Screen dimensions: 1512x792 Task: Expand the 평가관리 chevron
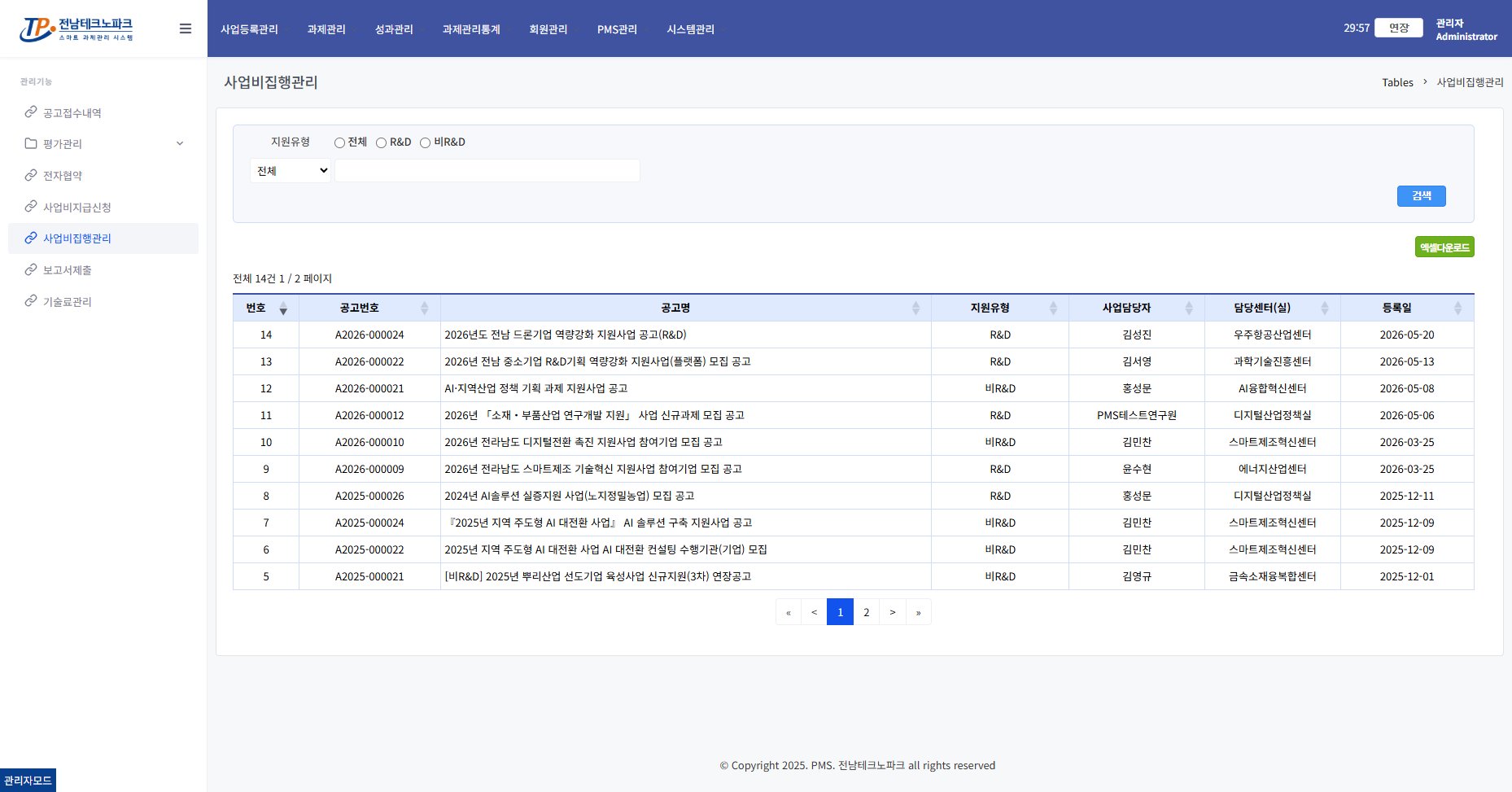(x=180, y=143)
